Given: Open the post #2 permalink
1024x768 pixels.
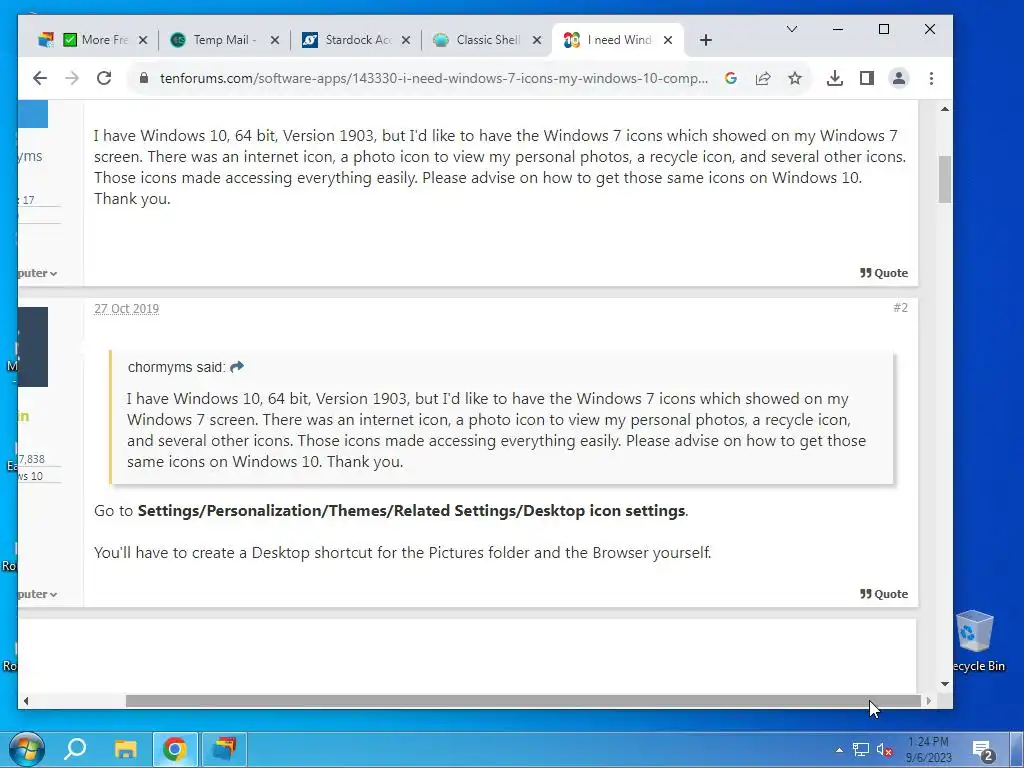Looking at the screenshot, I should [x=901, y=308].
